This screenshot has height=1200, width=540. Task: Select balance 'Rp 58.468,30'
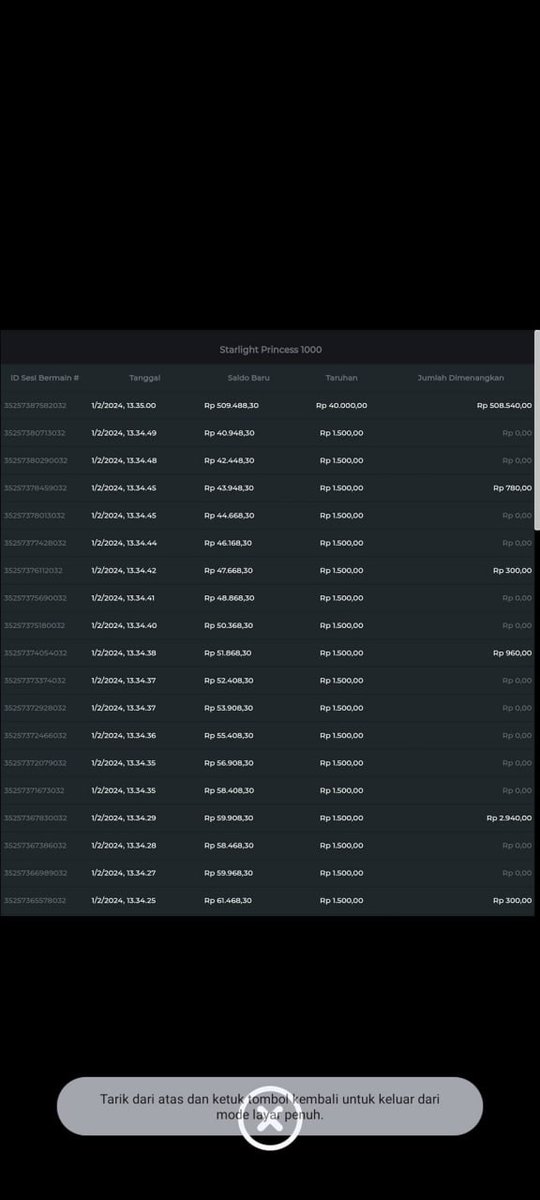(229, 845)
